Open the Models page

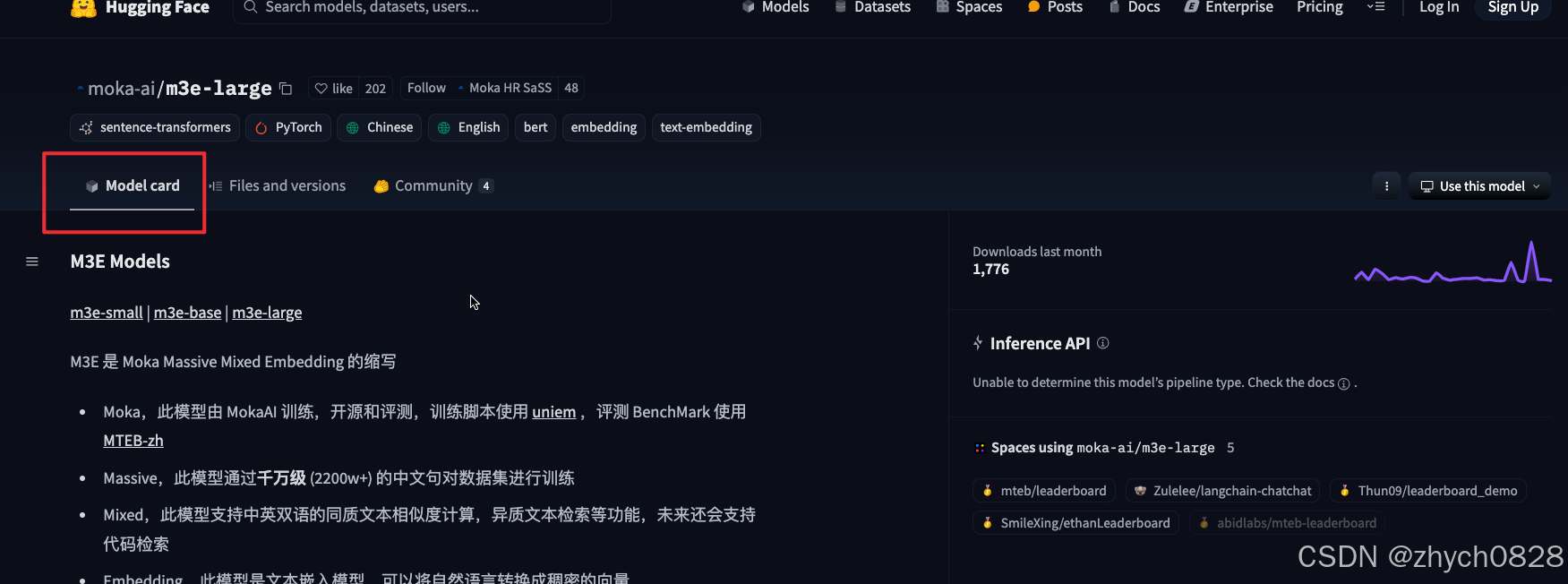775,7
